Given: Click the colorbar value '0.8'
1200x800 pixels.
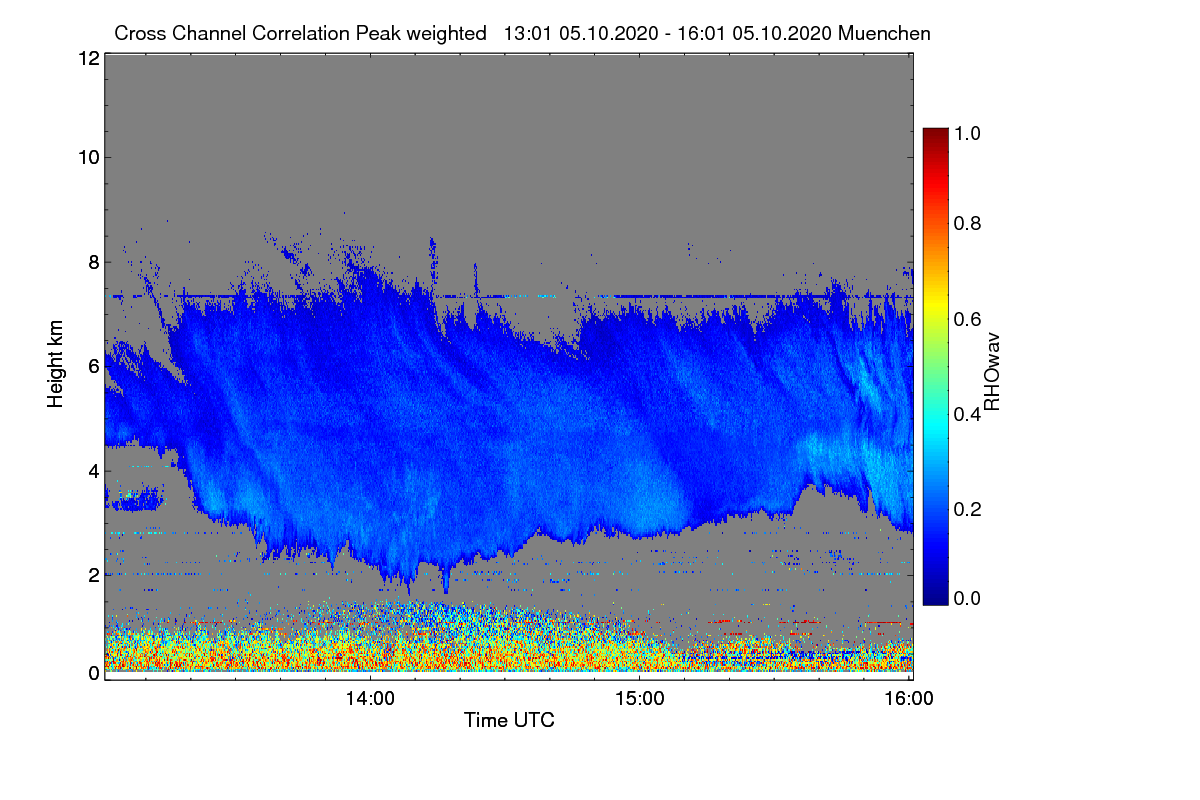Looking at the screenshot, I should [969, 223].
